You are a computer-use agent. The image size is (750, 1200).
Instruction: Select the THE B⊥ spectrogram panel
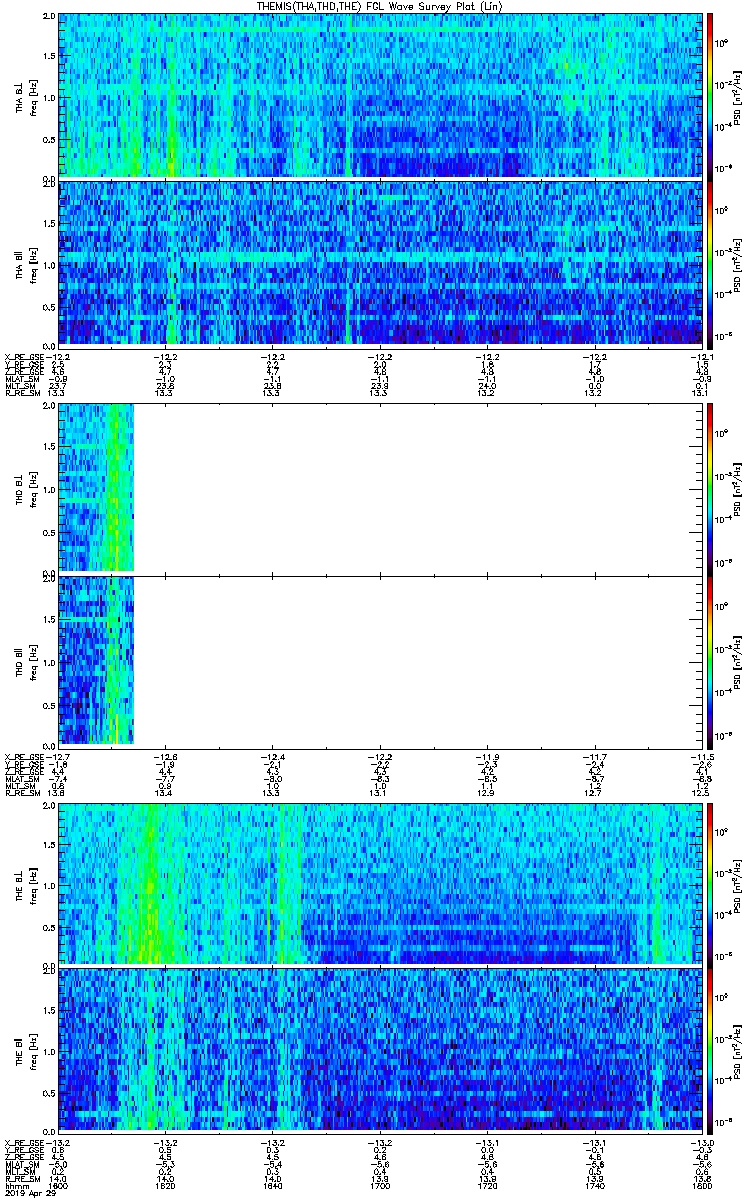[379, 884]
